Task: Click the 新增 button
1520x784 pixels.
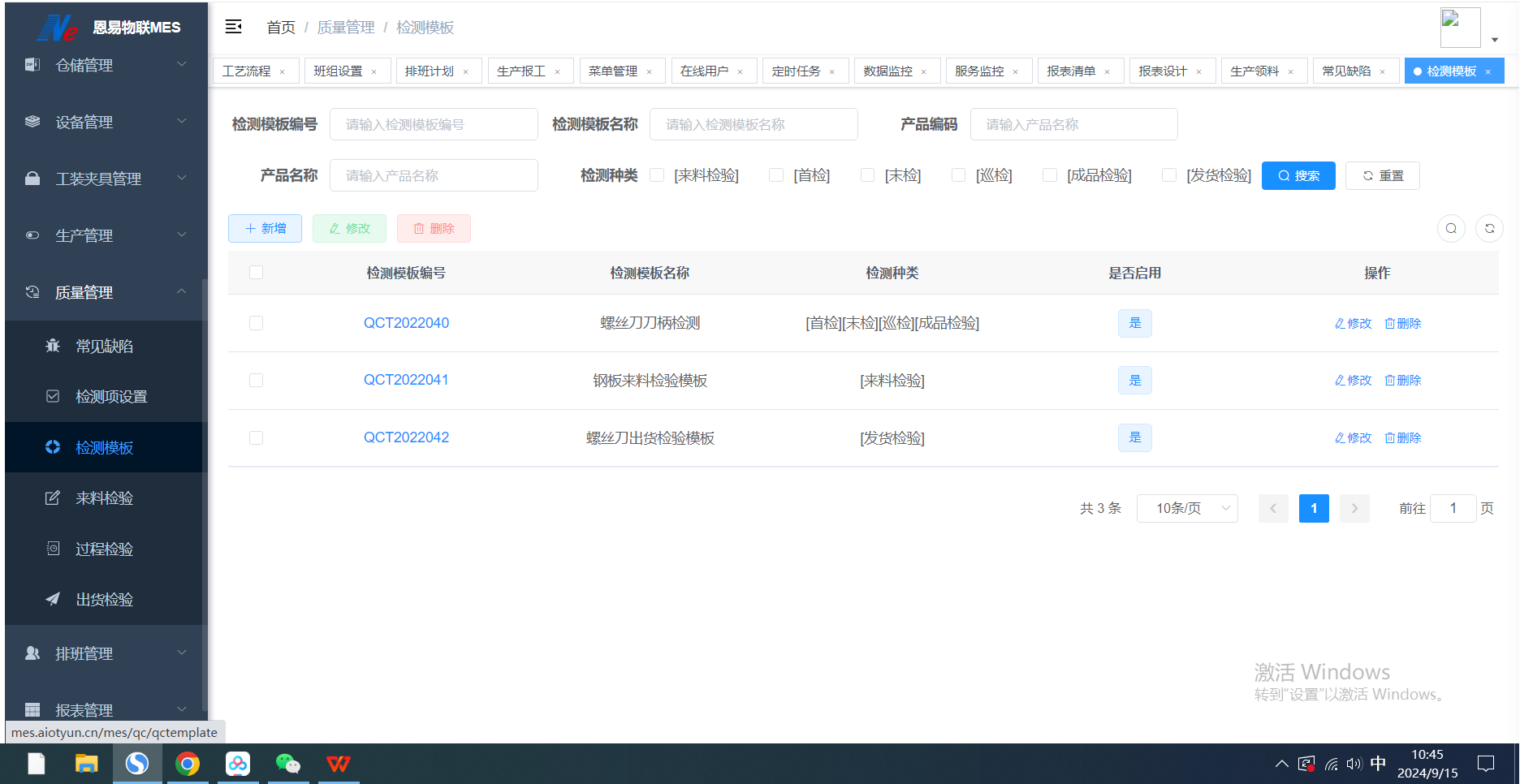Action: 265,228
